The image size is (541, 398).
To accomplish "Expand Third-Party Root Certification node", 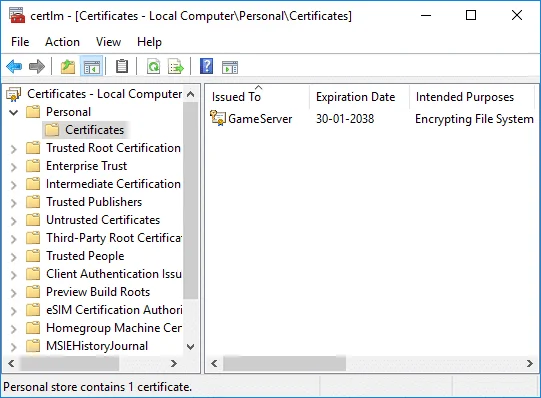I will point(13,239).
